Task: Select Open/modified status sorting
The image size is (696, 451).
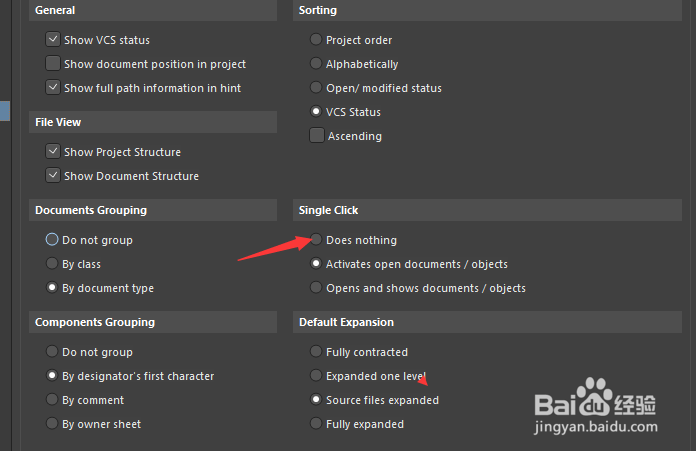Action: [316, 88]
